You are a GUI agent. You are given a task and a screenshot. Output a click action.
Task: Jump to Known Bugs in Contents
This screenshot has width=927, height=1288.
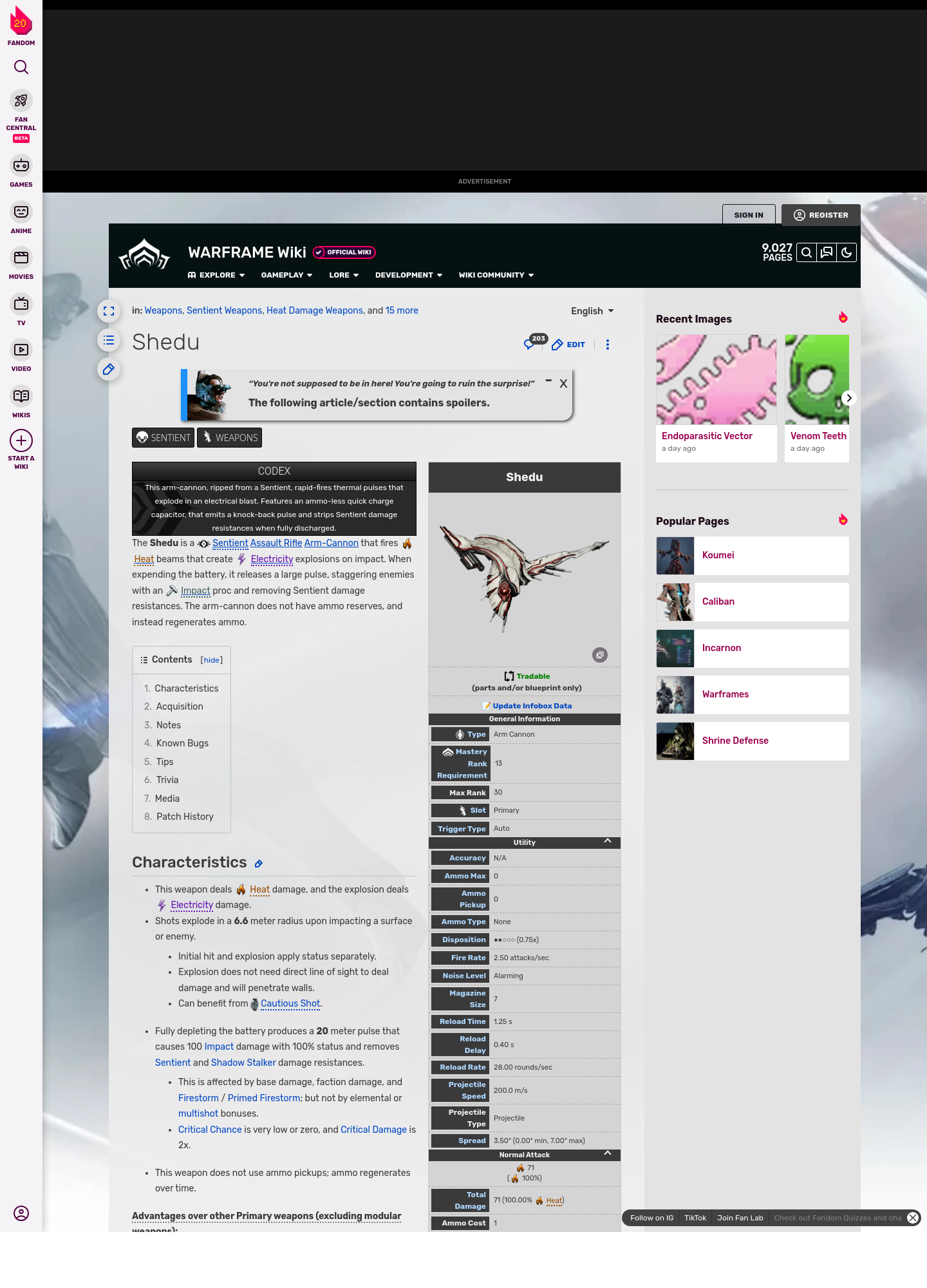(x=182, y=743)
